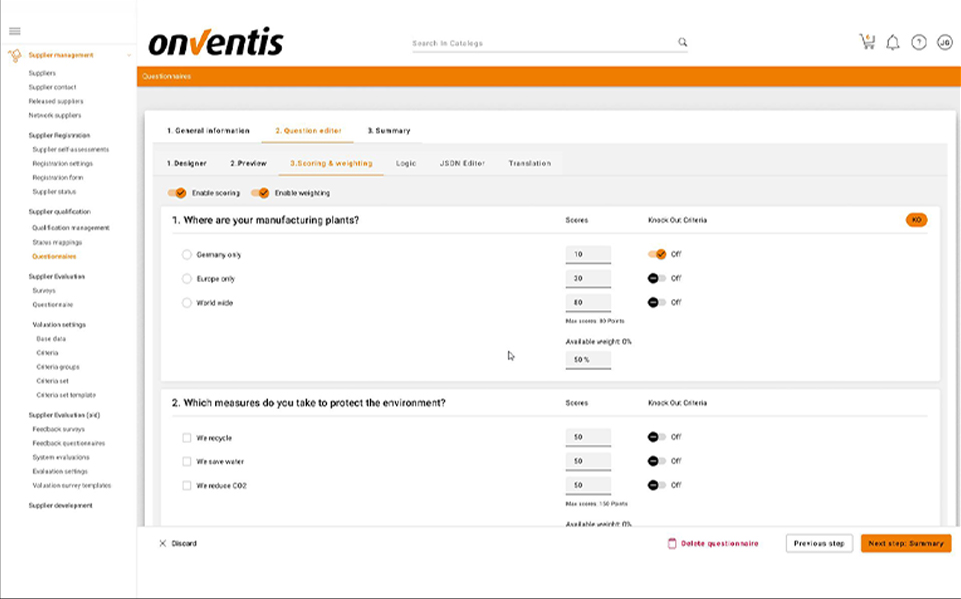Switch to the Logic tab

[405, 163]
